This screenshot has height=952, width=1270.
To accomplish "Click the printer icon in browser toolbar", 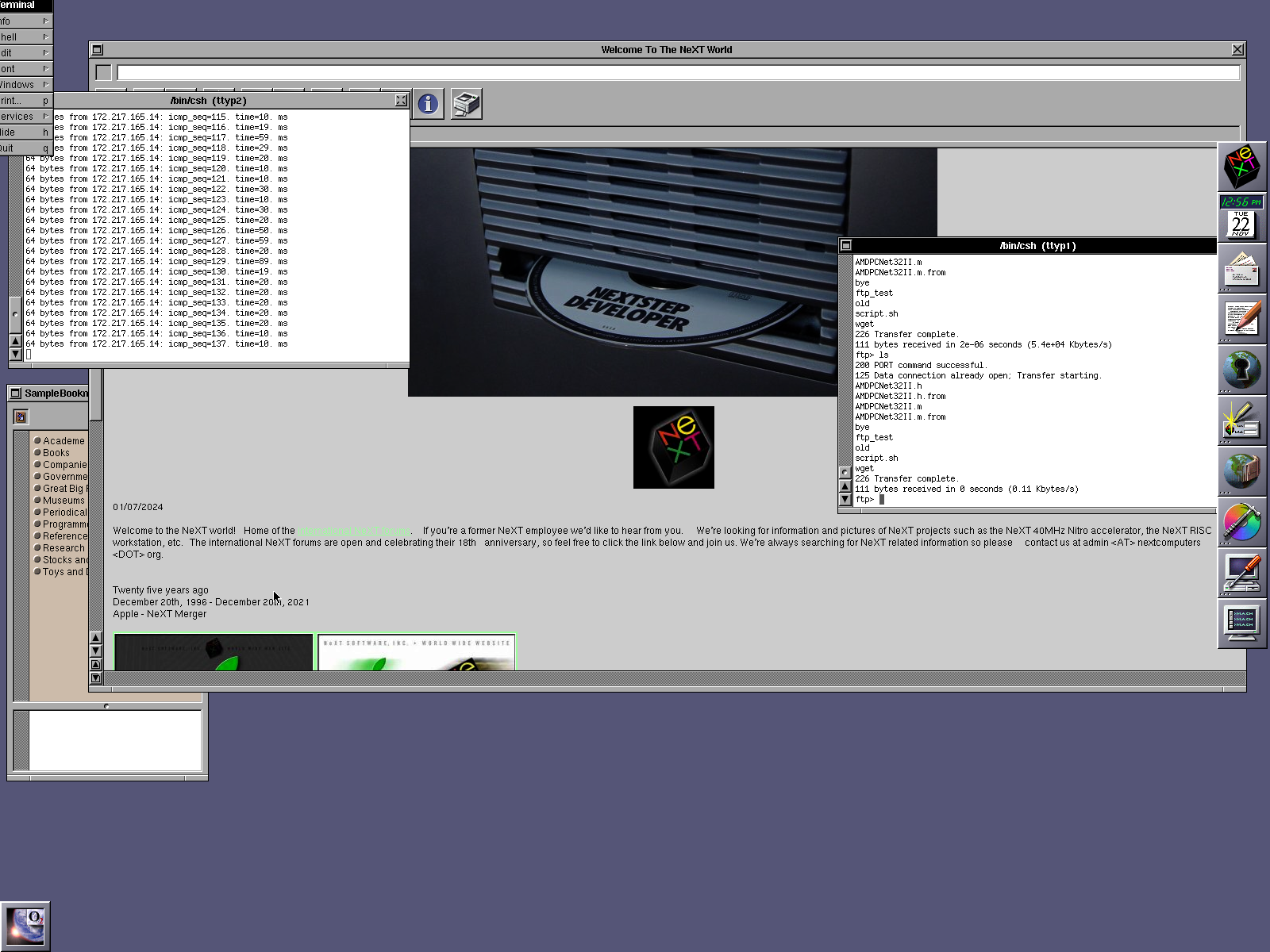I will 466,104.
